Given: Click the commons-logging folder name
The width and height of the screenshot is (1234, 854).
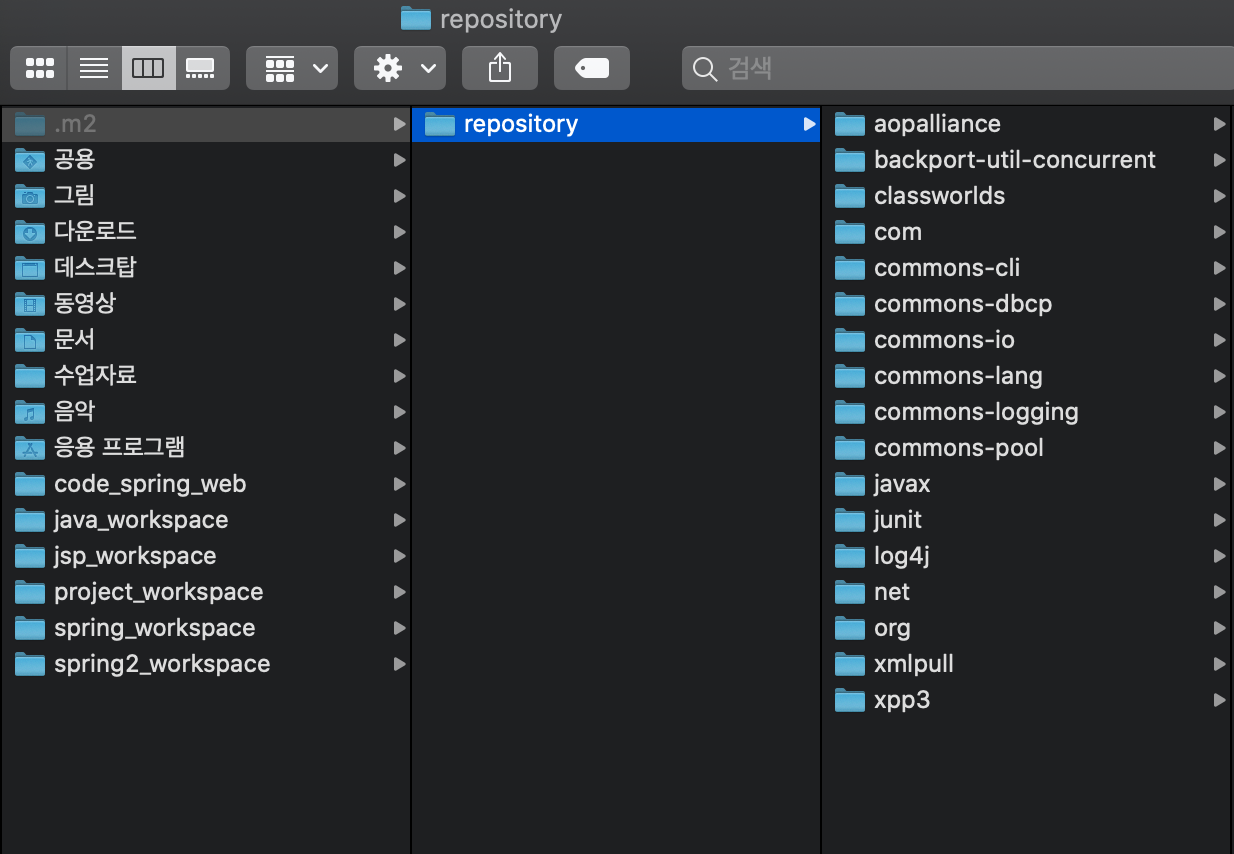Looking at the screenshot, I should (x=976, y=412).
